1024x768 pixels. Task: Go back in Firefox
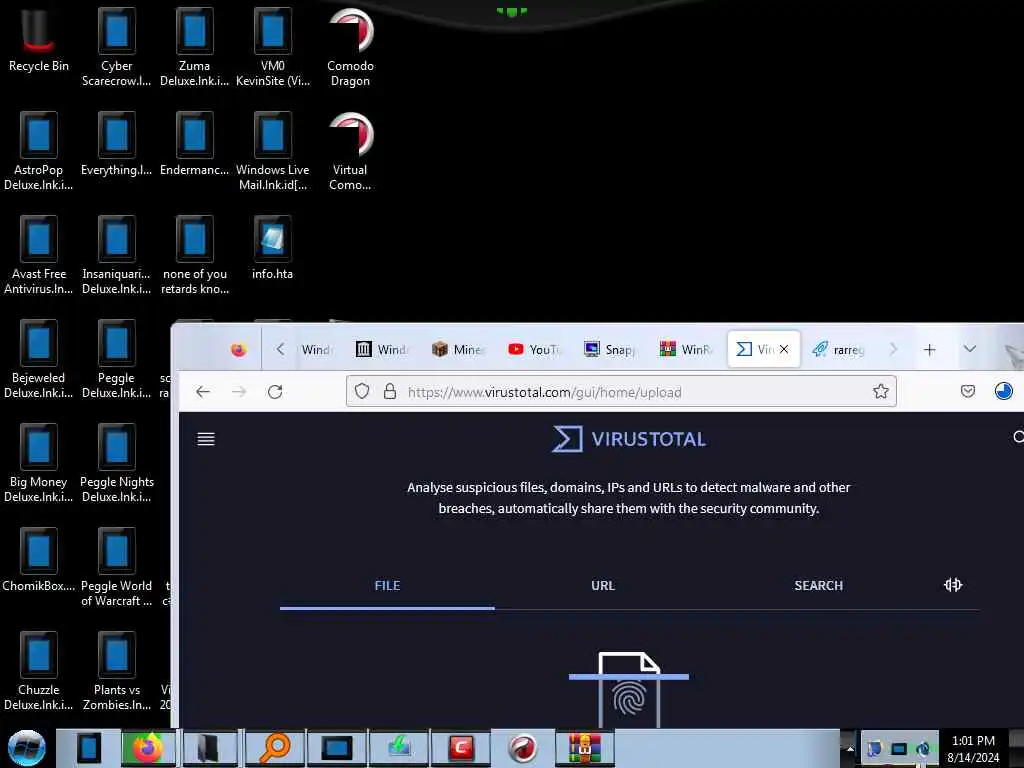click(x=203, y=391)
